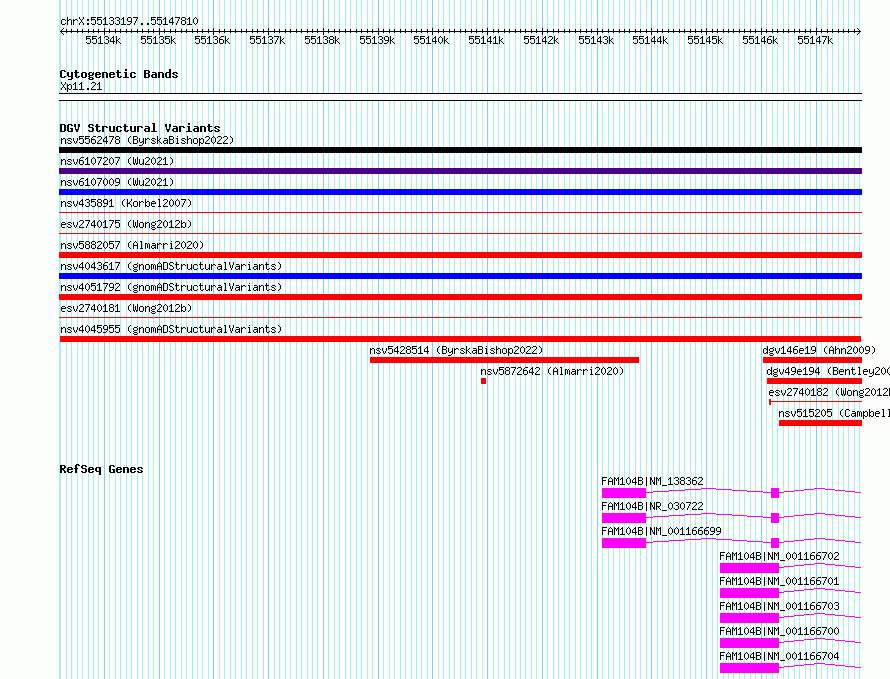The height and width of the screenshot is (679, 890).
Task: Open FAM104B|NM_001166700 transcript label
Action: 779,631
